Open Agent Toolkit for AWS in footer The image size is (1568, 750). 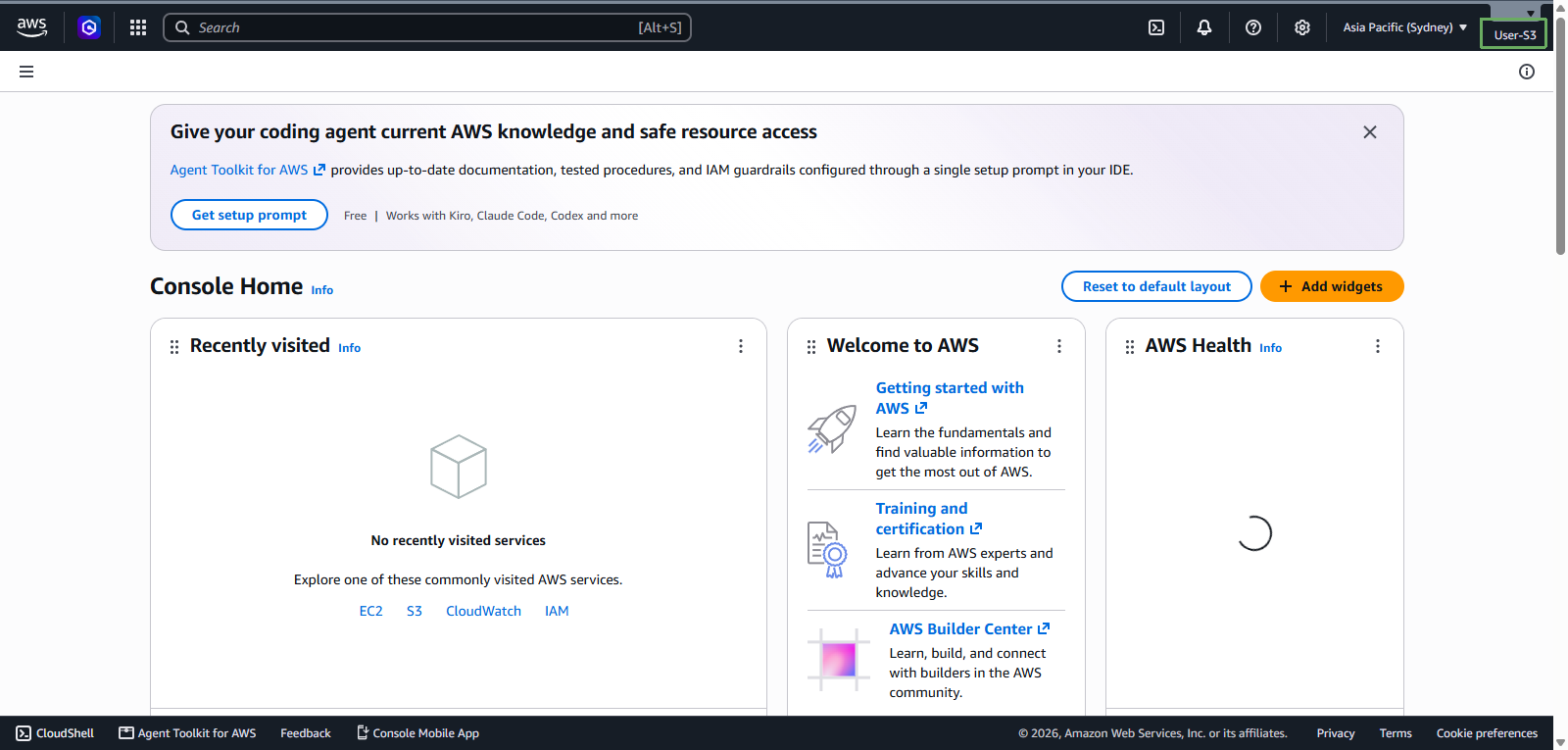187,733
